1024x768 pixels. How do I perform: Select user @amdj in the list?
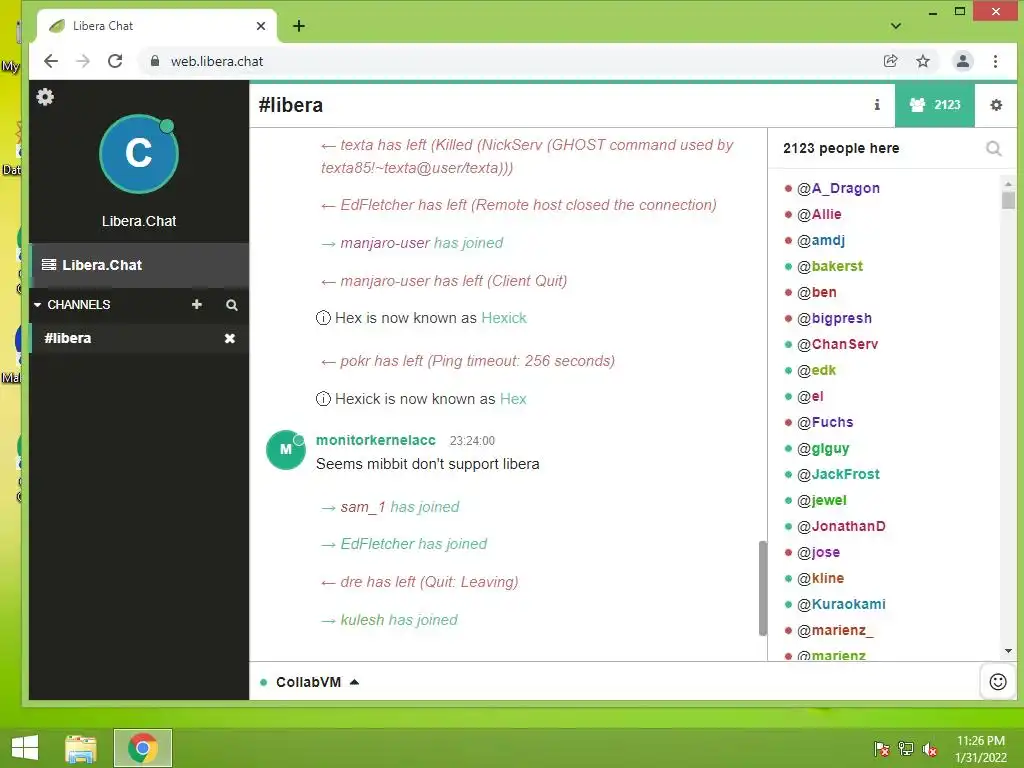[820, 240]
